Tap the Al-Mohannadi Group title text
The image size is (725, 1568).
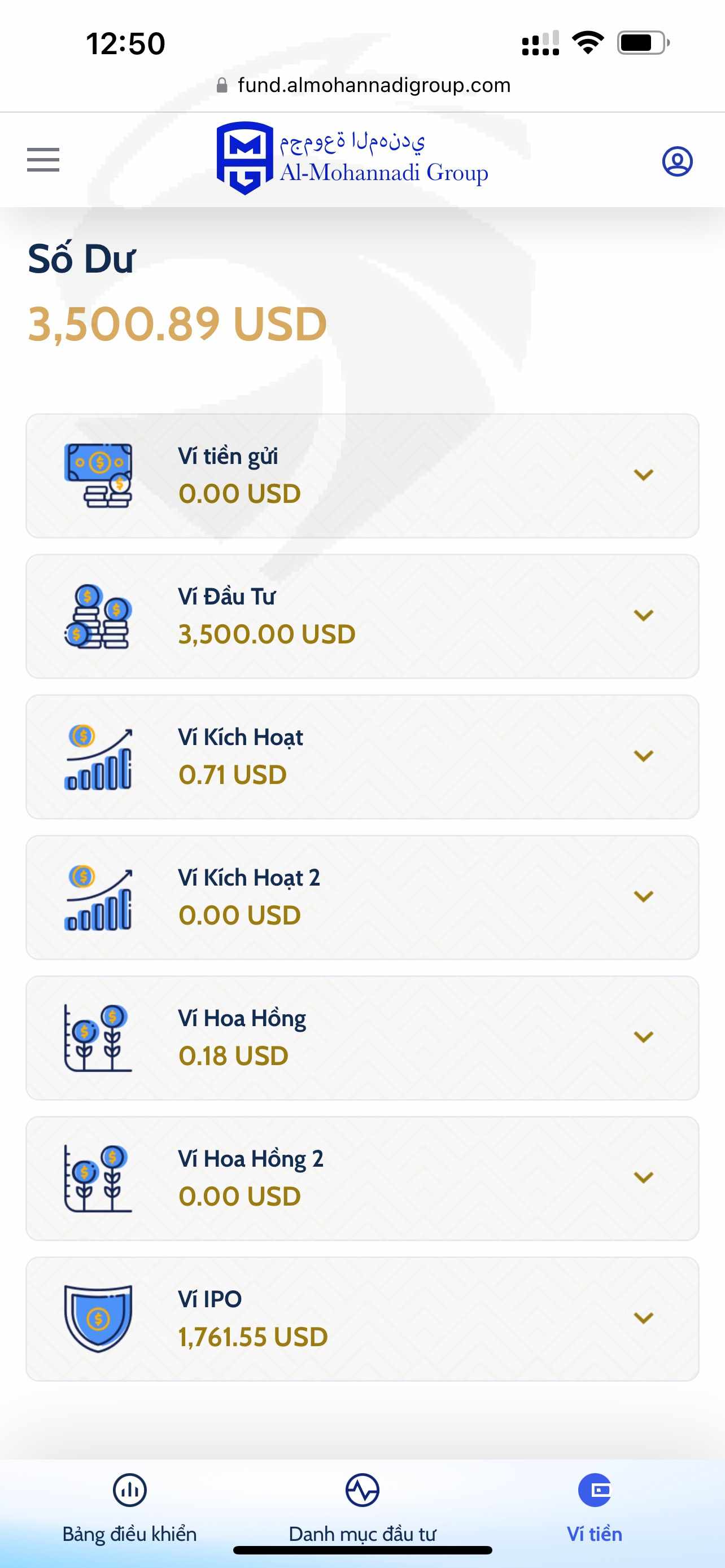tap(383, 173)
